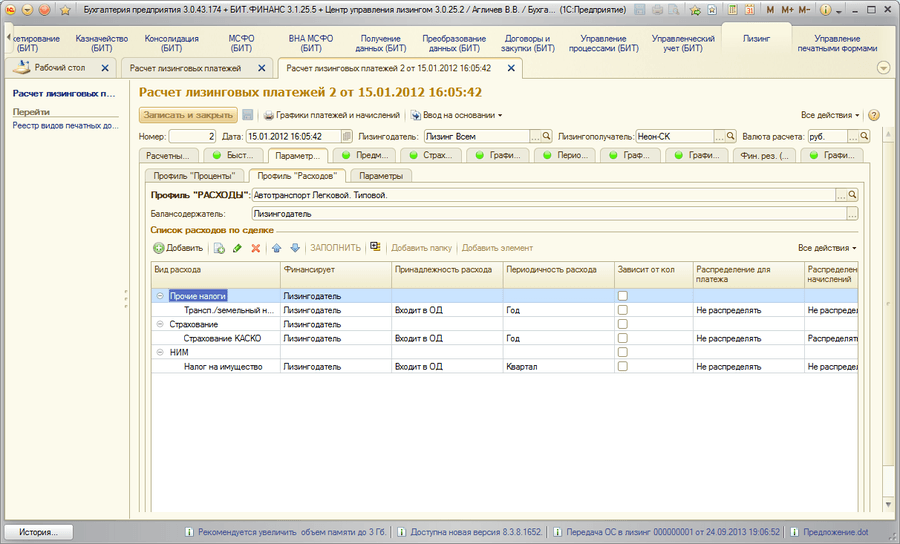The image size is (900, 544).
Task: Move row down with blue down arrow
Action: [x=295, y=248]
